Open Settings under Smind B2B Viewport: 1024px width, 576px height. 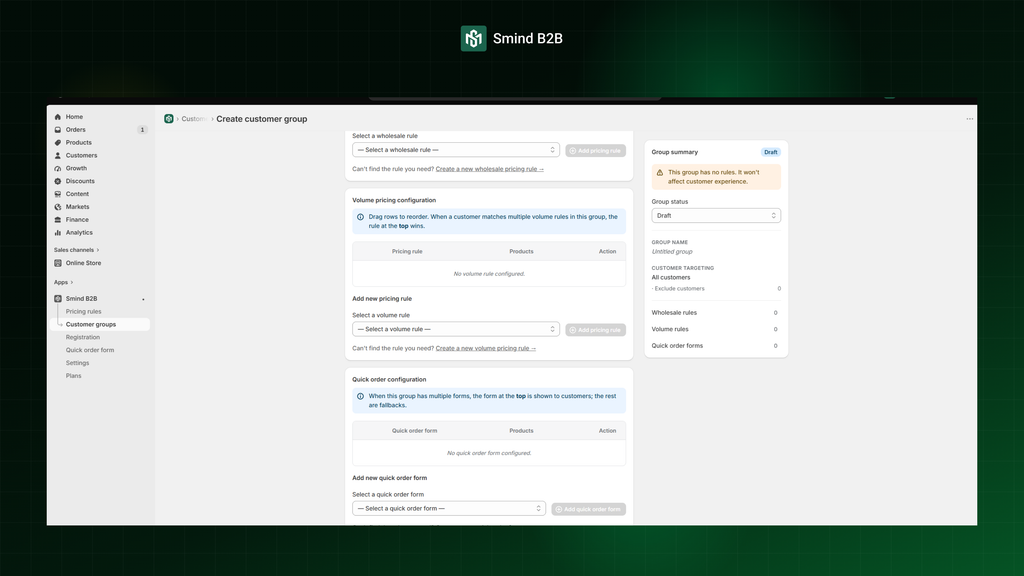(77, 363)
